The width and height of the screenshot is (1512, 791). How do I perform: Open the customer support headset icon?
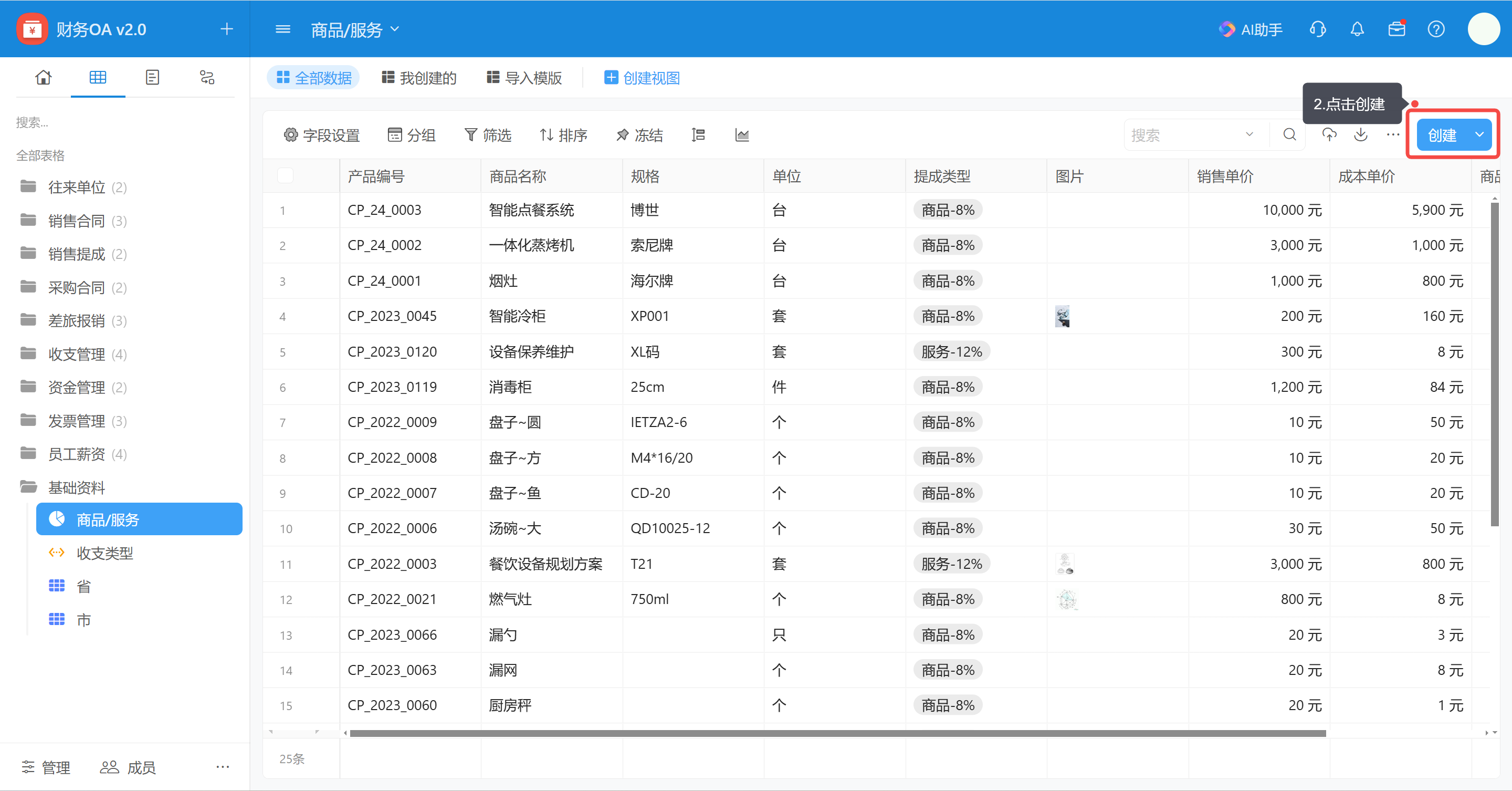point(1318,29)
